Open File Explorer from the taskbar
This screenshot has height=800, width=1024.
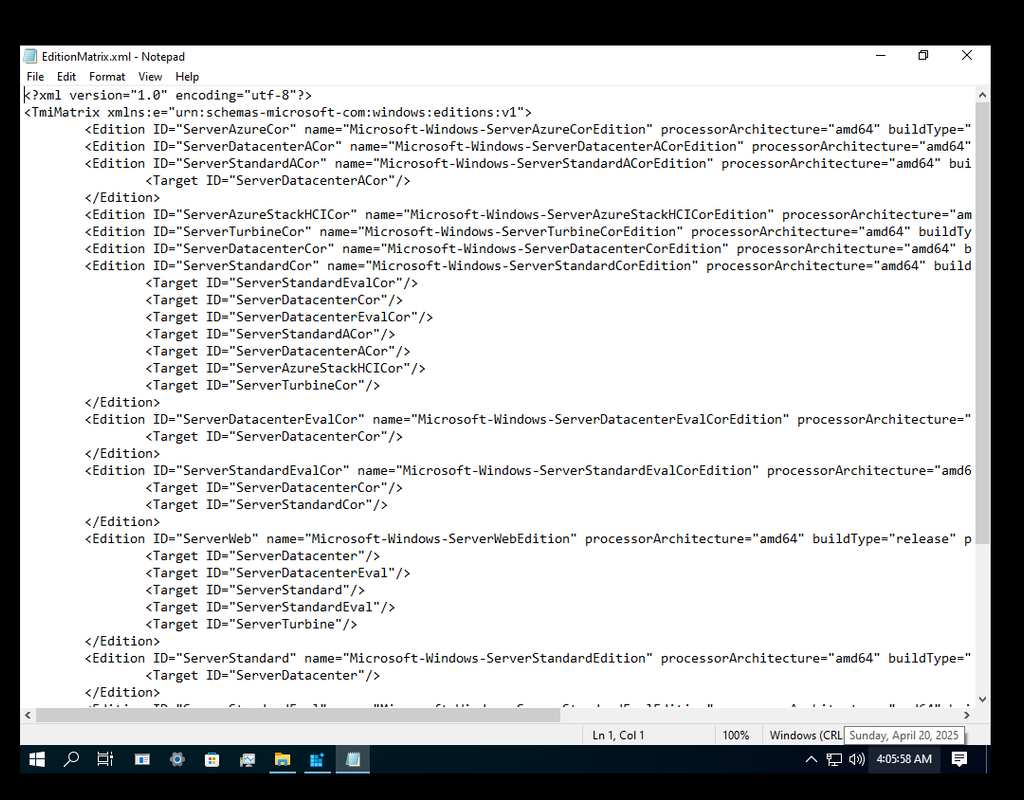(282, 759)
